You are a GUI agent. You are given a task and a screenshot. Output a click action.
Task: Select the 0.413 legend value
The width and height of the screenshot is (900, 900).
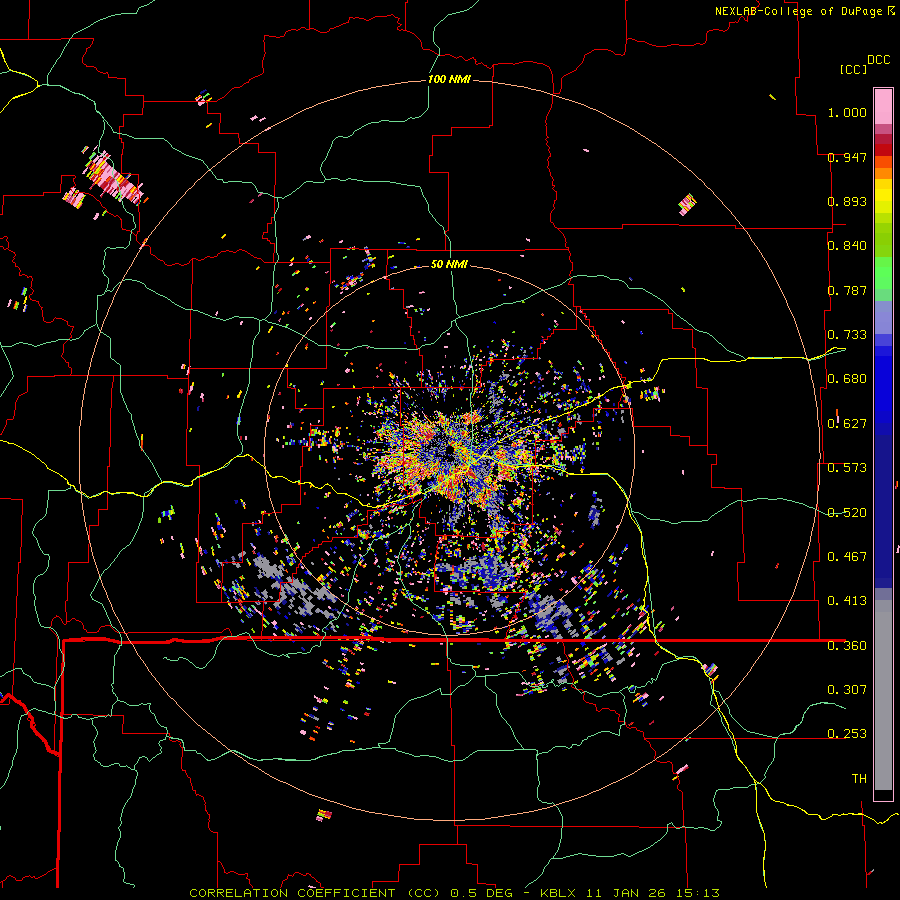pos(847,601)
